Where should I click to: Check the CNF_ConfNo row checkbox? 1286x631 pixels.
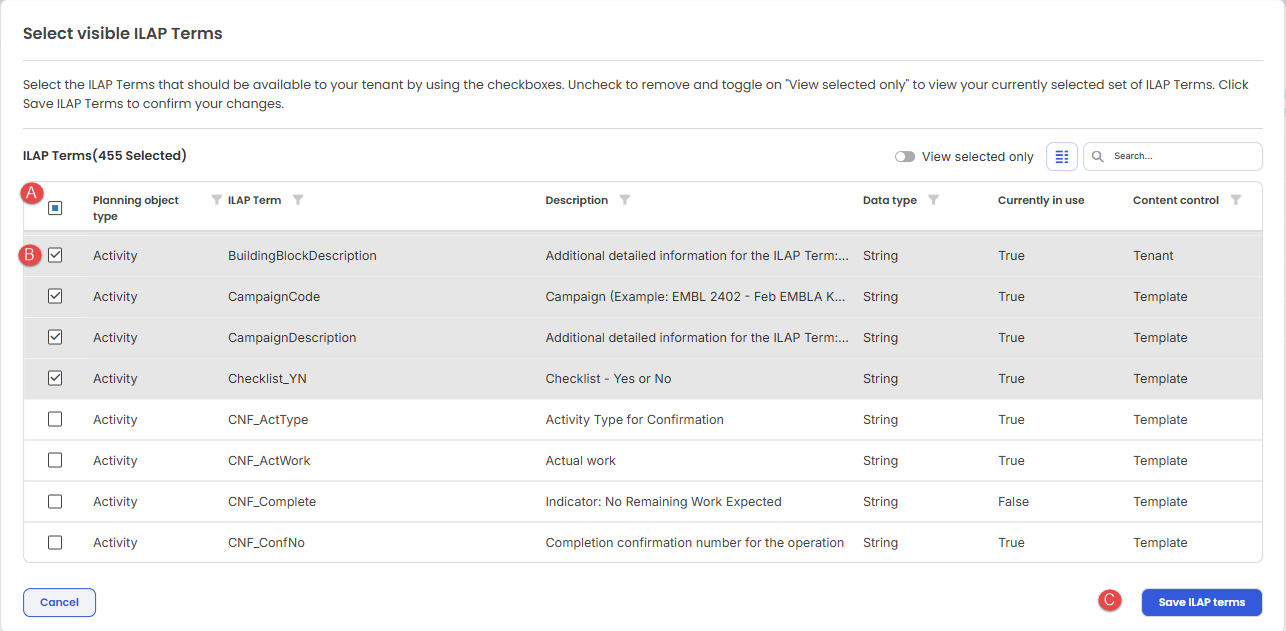(55, 543)
